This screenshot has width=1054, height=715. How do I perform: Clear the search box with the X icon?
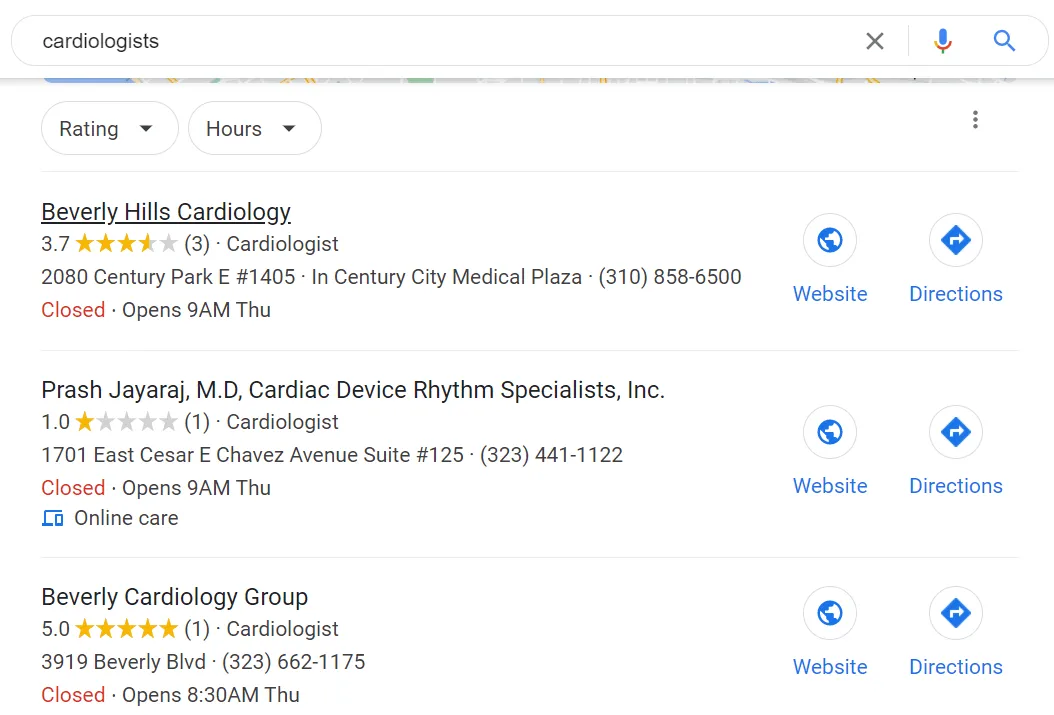(875, 41)
